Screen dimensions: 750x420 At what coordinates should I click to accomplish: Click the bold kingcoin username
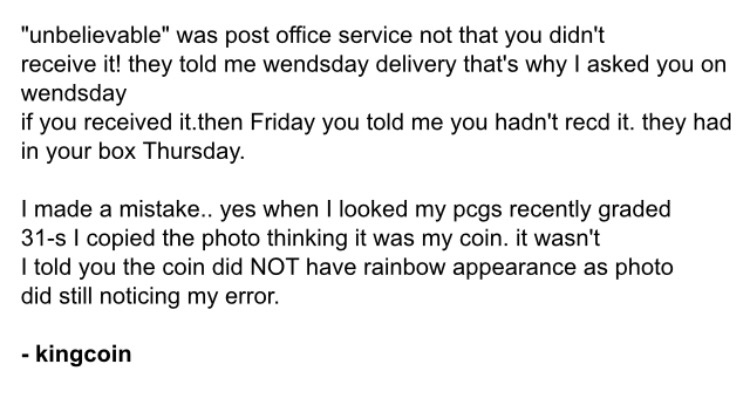click(x=83, y=354)
